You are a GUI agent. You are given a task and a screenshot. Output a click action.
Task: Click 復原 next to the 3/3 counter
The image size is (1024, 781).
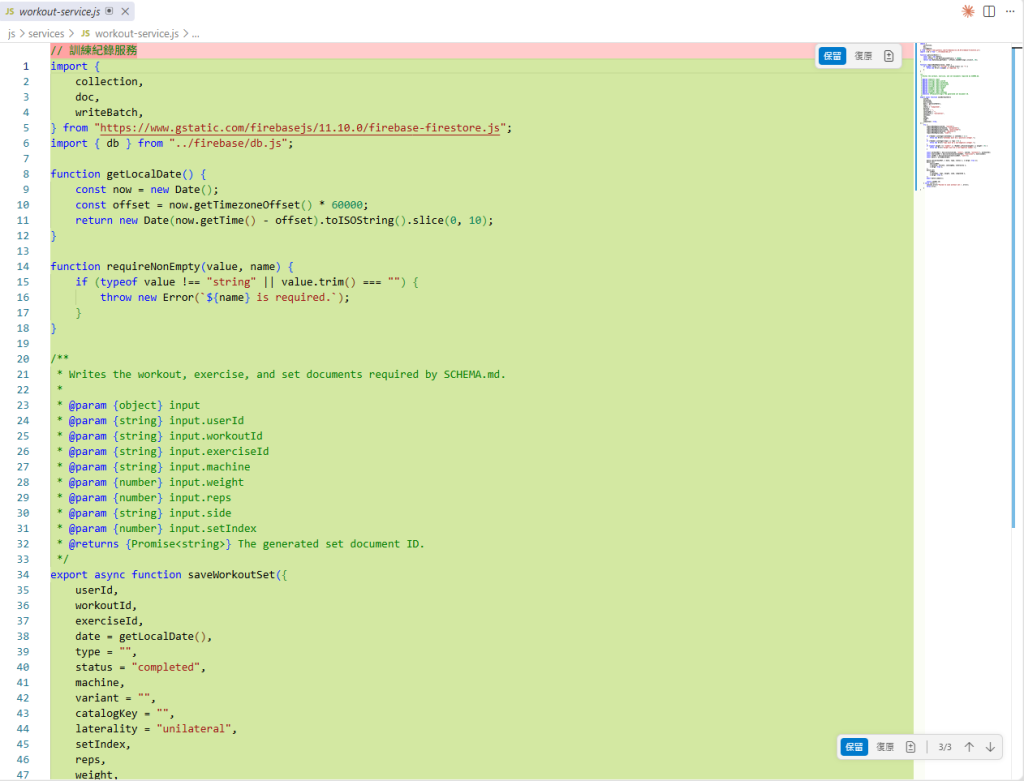coord(885,747)
